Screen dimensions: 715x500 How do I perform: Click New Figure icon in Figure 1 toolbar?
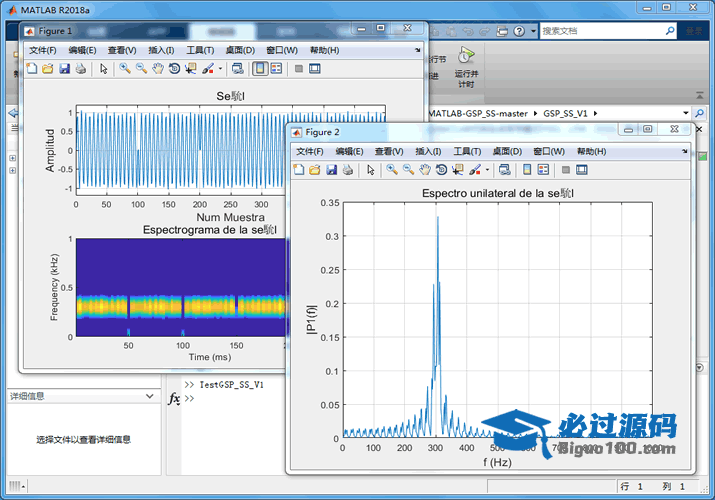click(31, 69)
